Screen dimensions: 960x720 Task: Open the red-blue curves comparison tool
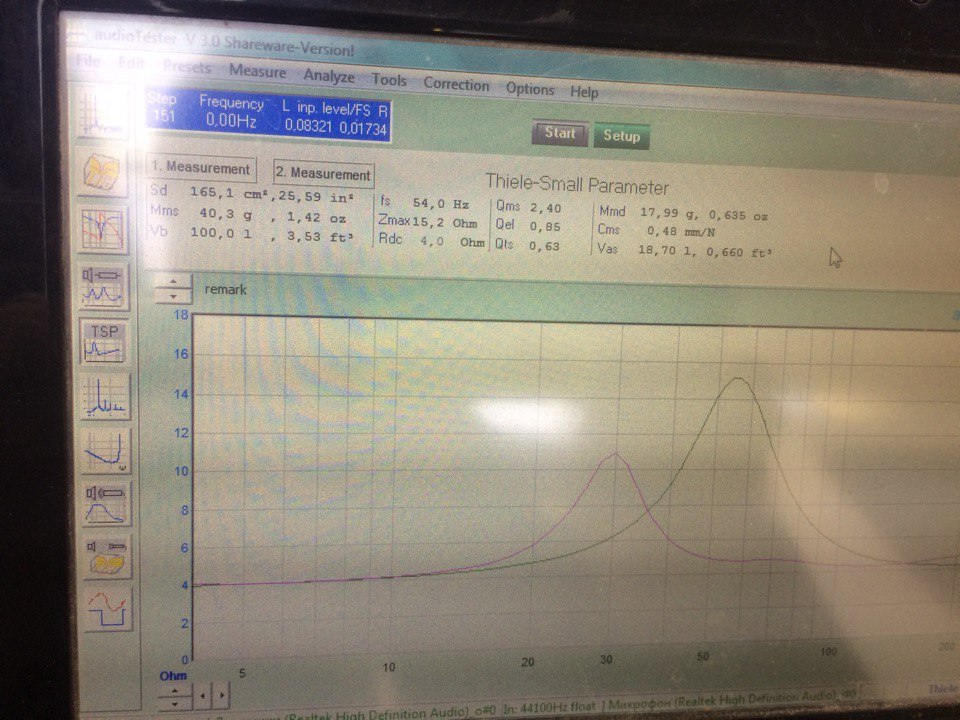(103, 229)
